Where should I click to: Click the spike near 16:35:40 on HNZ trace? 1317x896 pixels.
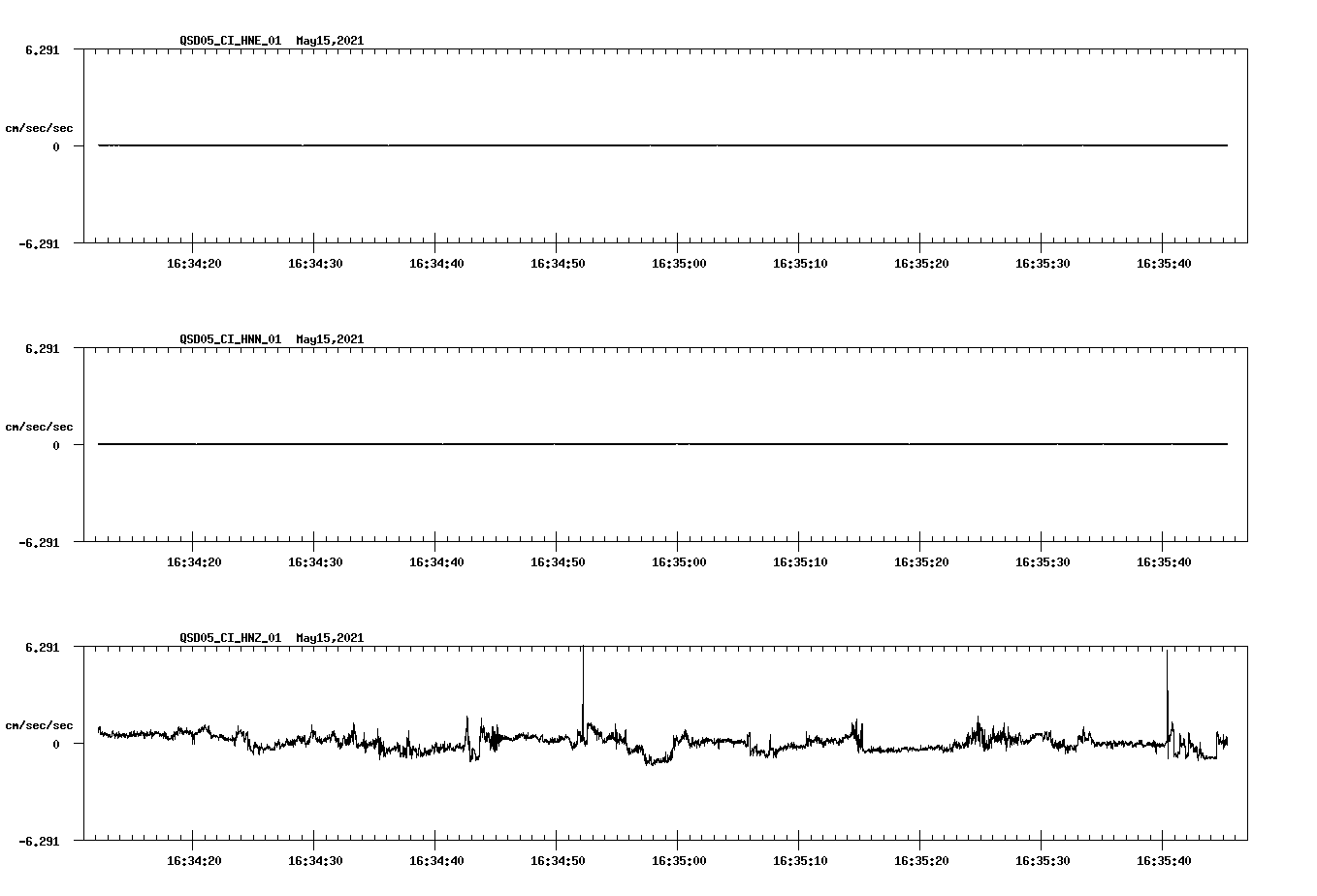(x=1167, y=679)
